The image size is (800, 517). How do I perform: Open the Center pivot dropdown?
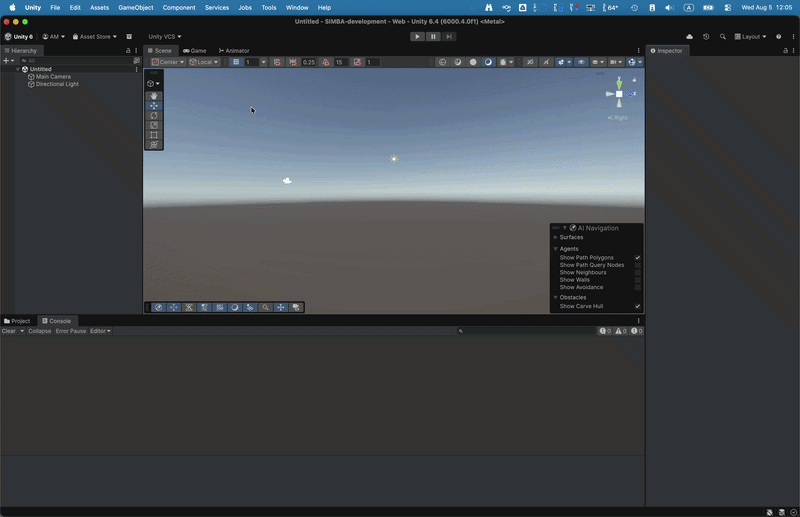pos(168,62)
